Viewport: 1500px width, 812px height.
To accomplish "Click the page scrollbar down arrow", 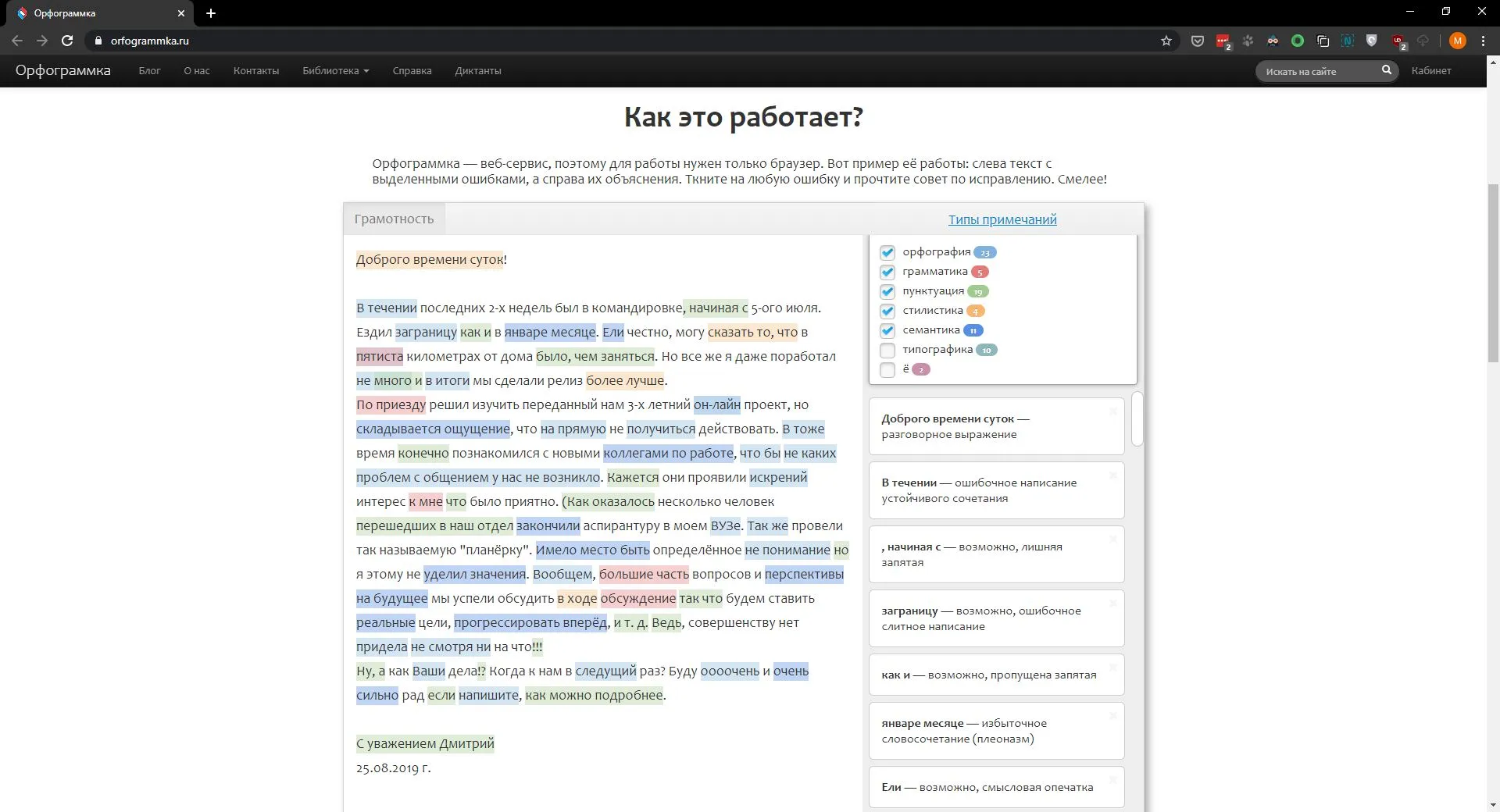I will click(1493, 805).
